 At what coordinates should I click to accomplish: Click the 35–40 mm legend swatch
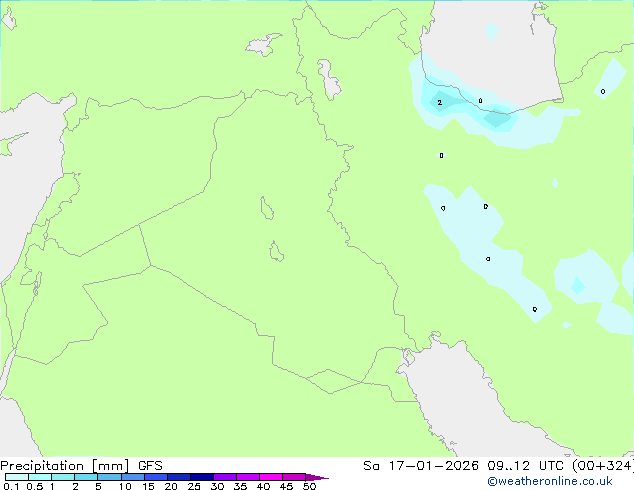248,477
